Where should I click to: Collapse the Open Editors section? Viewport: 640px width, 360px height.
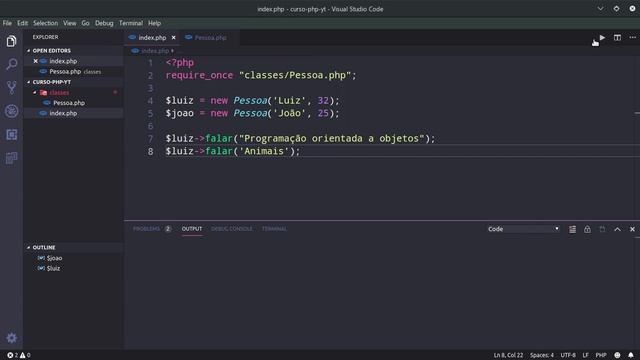coord(51,51)
